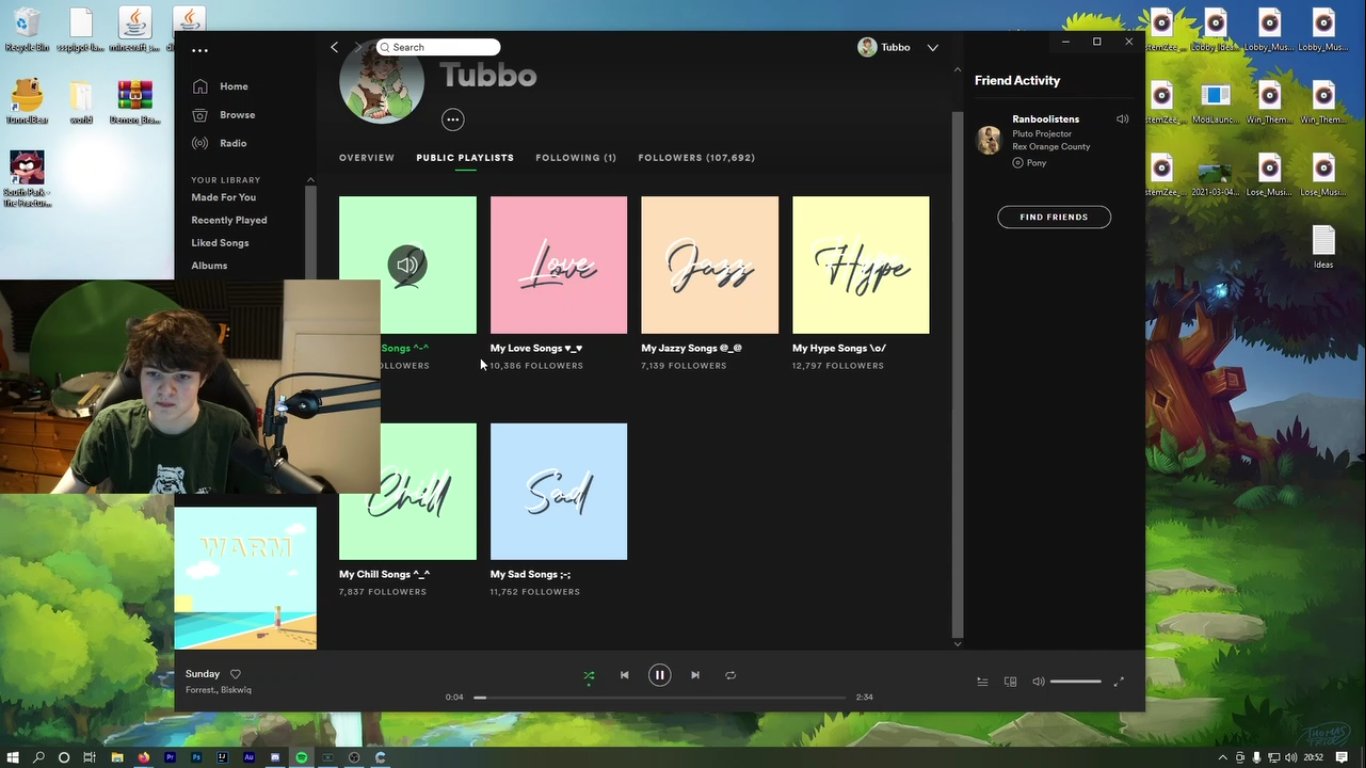The height and width of the screenshot is (768, 1366).
Task: Open the Ranboolistens friend profile
Action: pyautogui.click(x=1045, y=119)
